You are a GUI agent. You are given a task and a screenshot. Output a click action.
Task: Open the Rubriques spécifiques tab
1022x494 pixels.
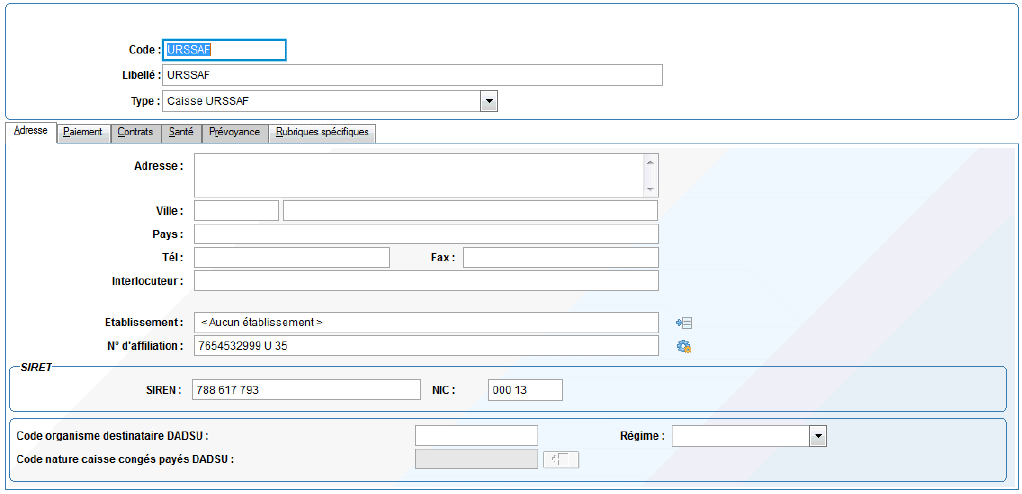click(322, 132)
